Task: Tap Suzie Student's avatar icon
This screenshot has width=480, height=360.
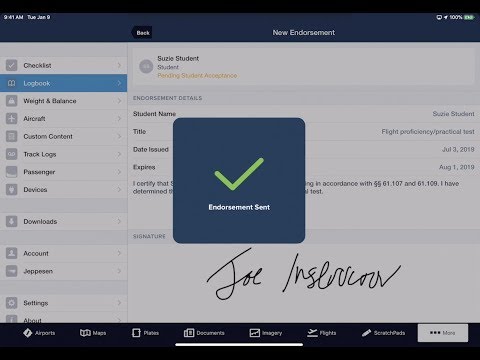Action: click(146, 66)
